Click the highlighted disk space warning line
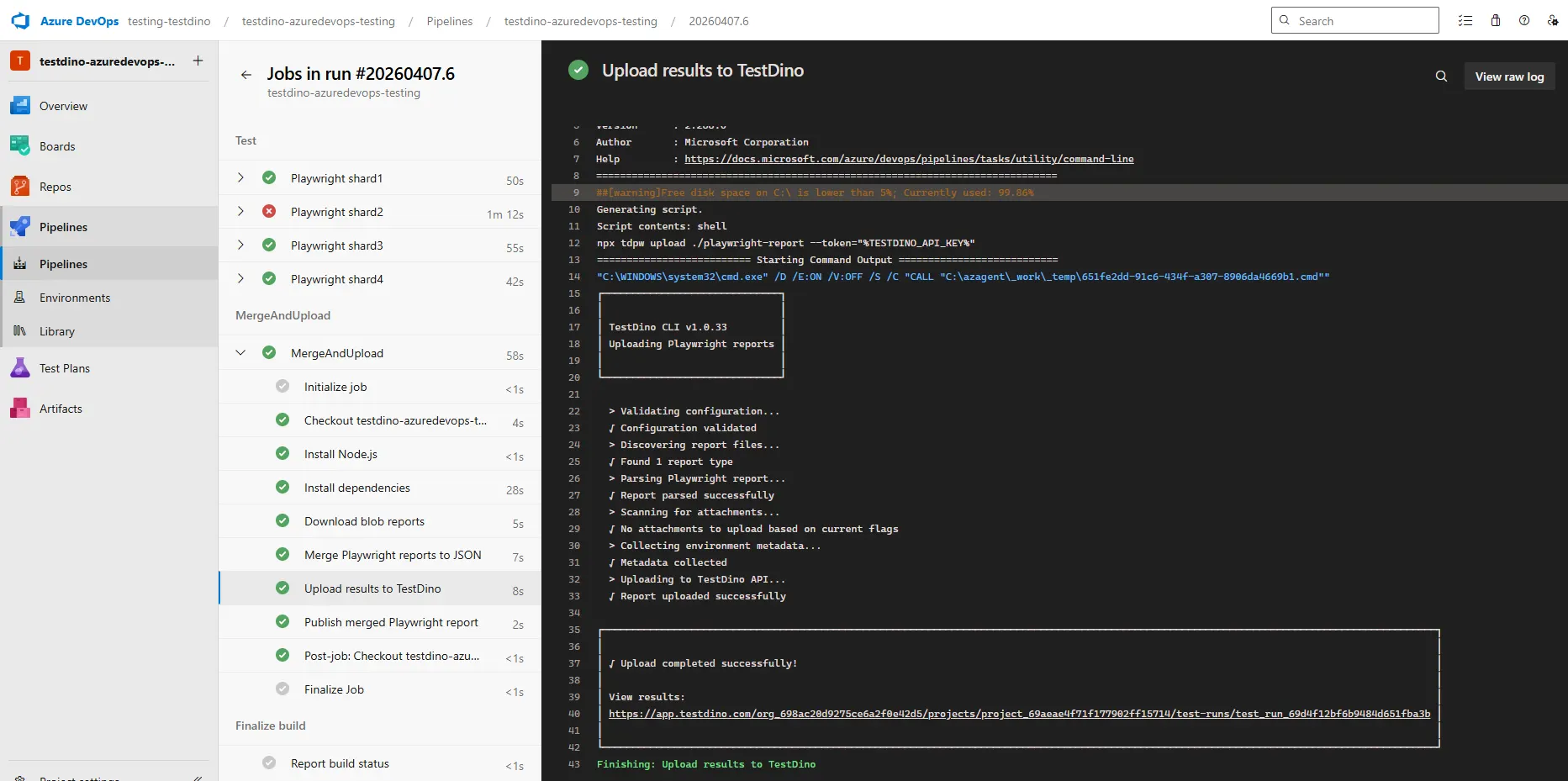The height and width of the screenshot is (781, 1568). (815, 192)
